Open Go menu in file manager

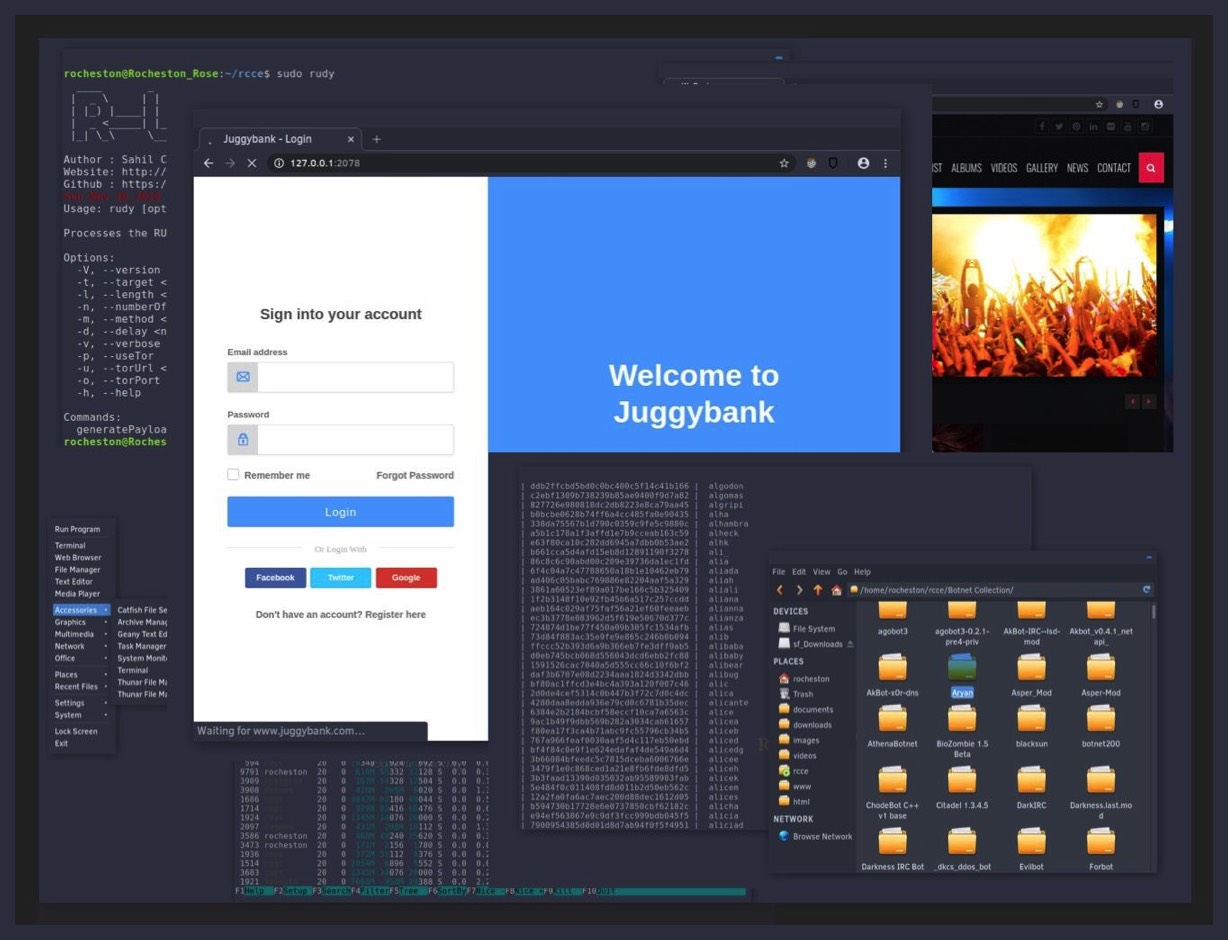point(842,572)
